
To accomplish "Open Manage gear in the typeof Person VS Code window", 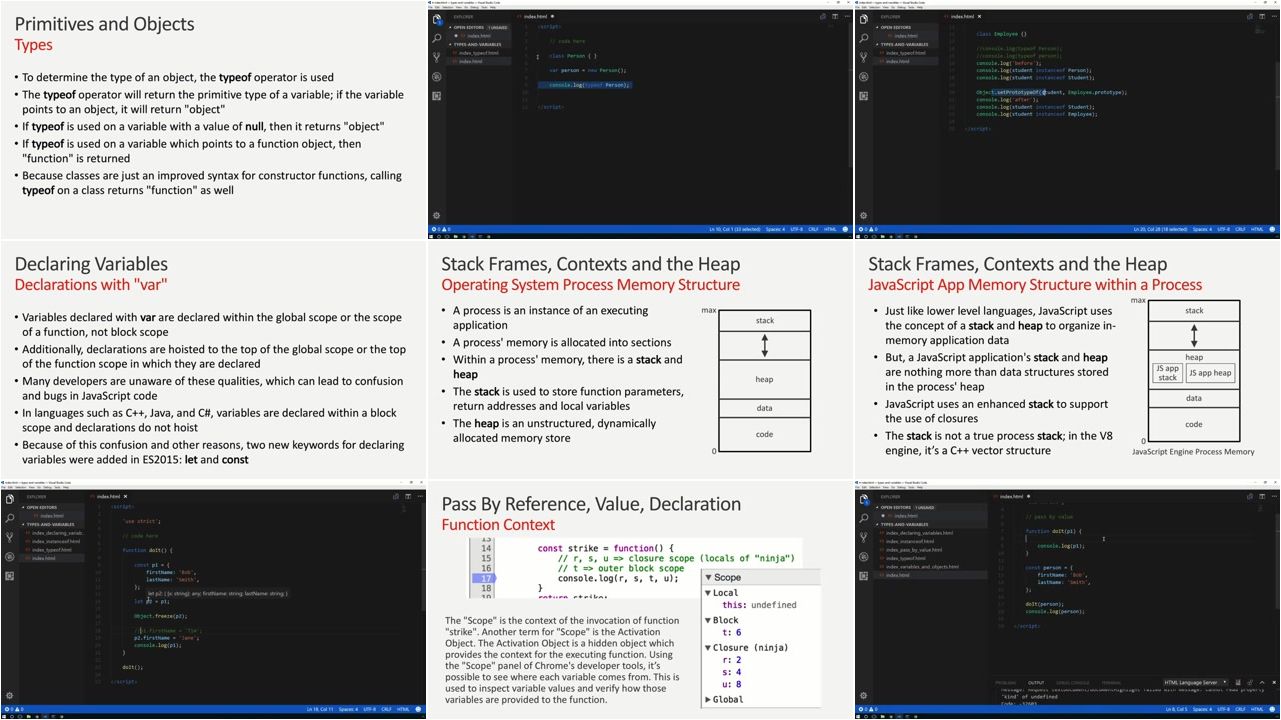I will click(437, 215).
